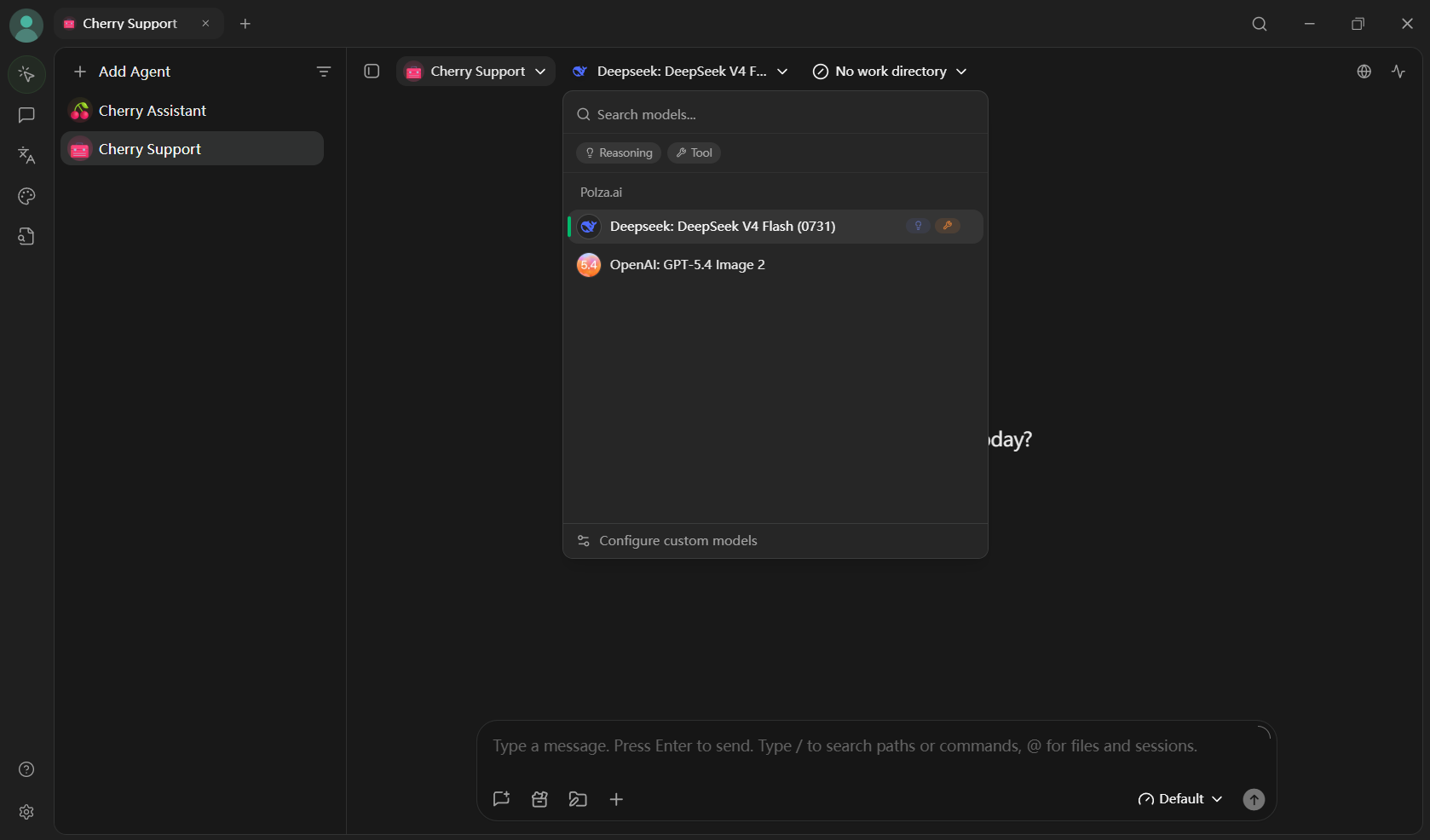
Task: Collapse the Deepseek model selector dropdown
Action: (x=680, y=72)
